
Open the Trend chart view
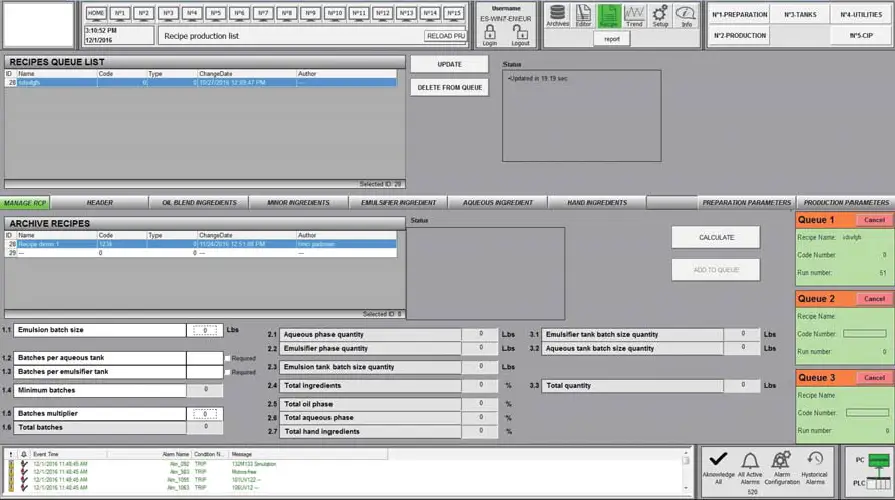point(634,15)
